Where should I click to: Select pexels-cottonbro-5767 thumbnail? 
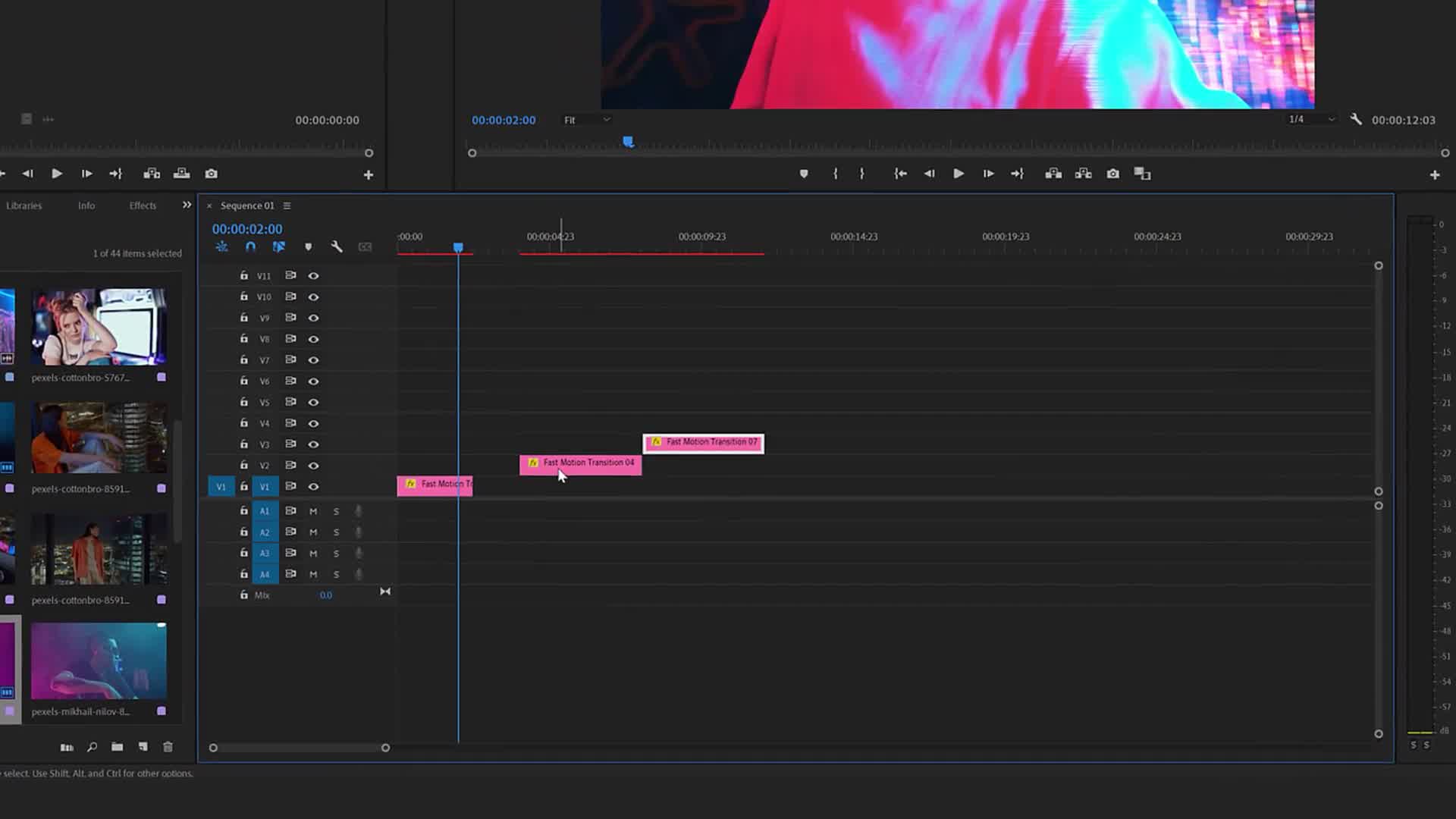pyautogui.click(x=99, y=326)
